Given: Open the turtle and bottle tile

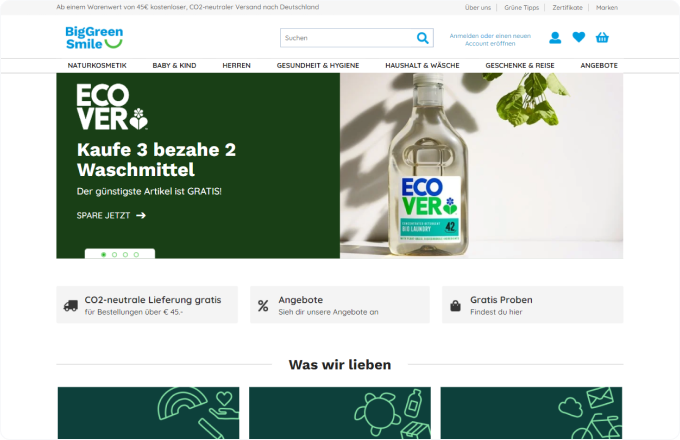Looking at the screenshot, I should [340, 413].
